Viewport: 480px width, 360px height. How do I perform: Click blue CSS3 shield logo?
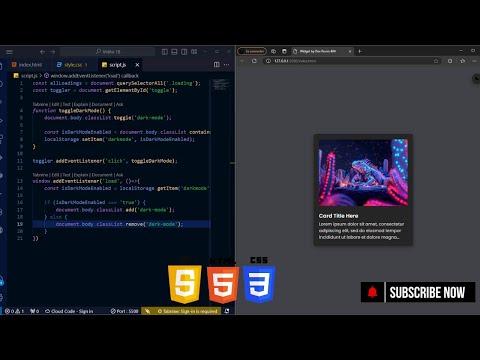(x=259, y=284)
